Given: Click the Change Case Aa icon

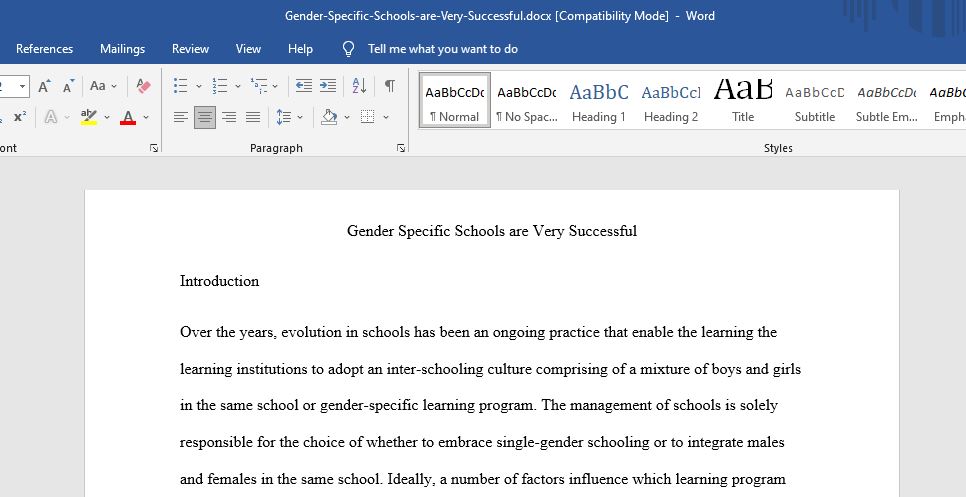Looking at the screenshot, I should 97,86.
